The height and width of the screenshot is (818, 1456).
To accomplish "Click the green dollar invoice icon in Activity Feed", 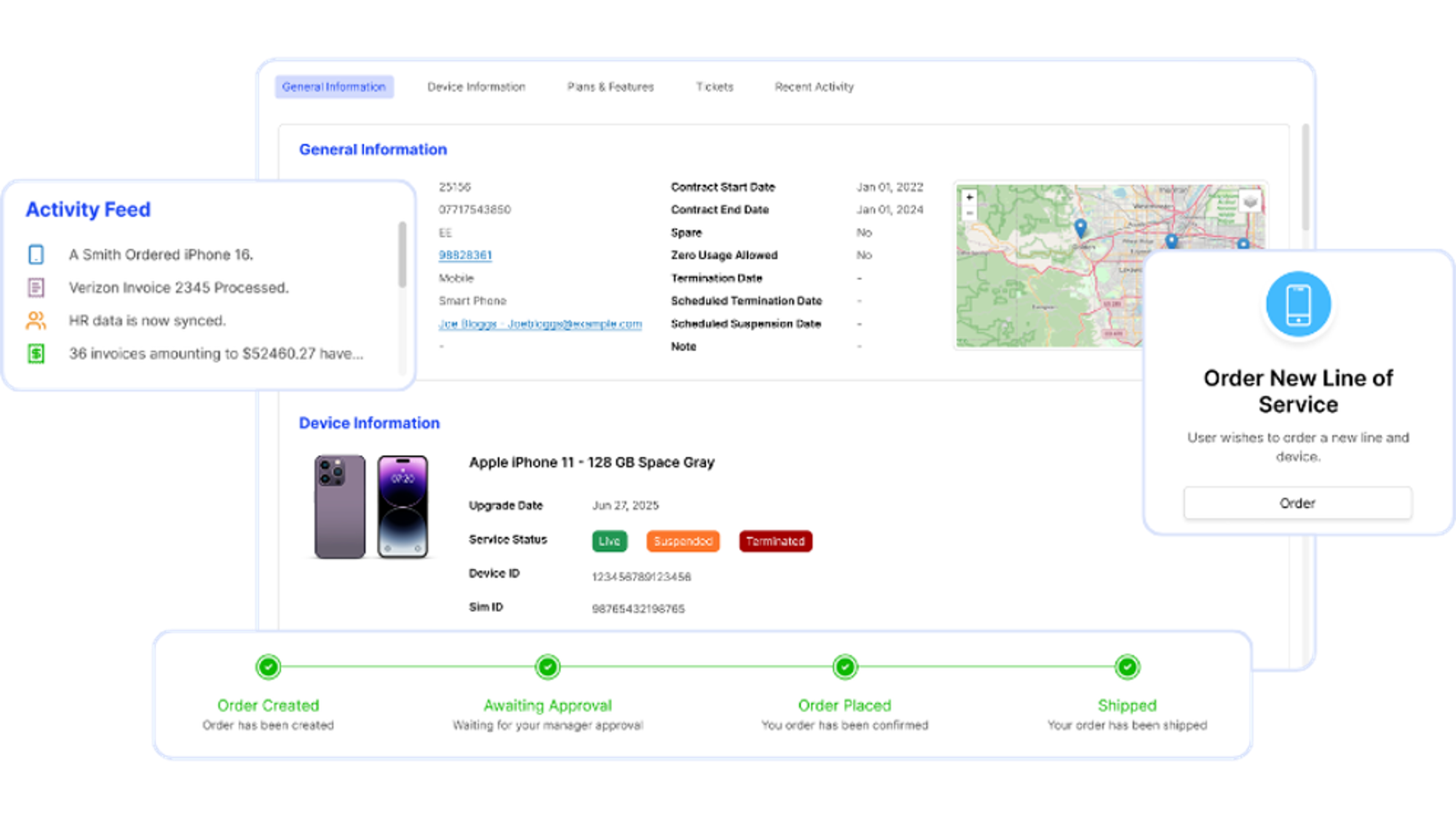I will (x=35, y=354).
